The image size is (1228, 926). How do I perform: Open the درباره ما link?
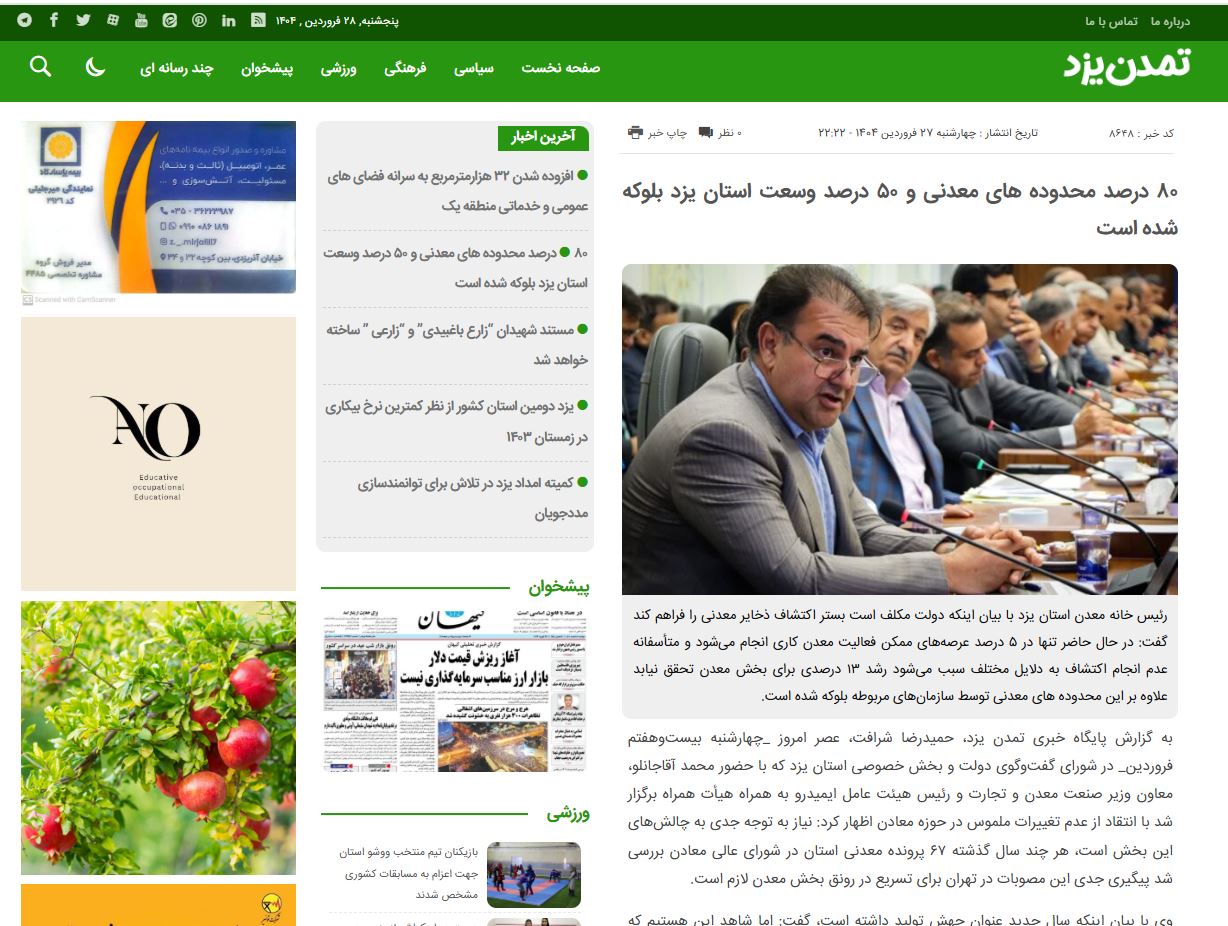coord(1169,21)
